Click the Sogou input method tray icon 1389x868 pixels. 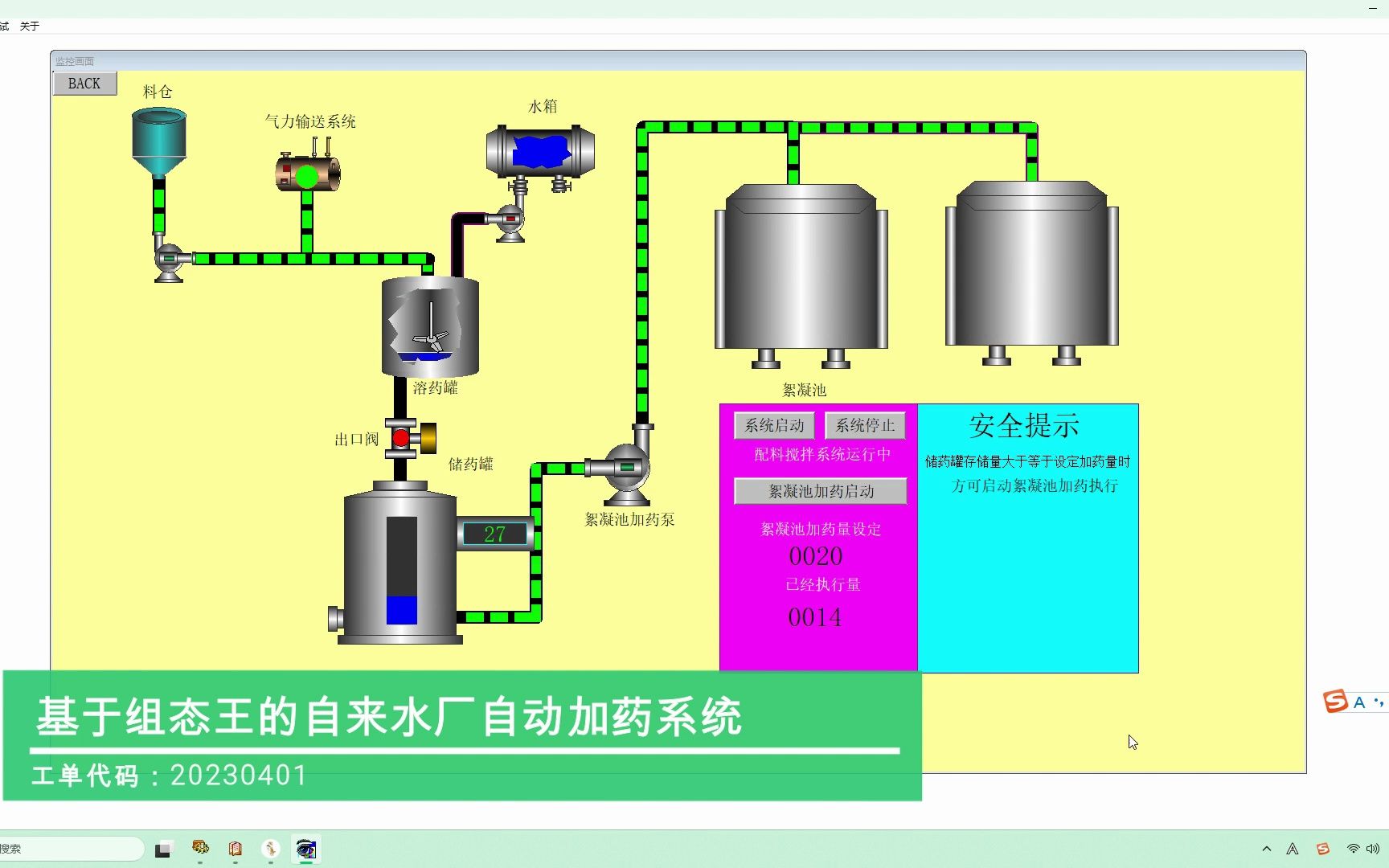[1322, 849]
